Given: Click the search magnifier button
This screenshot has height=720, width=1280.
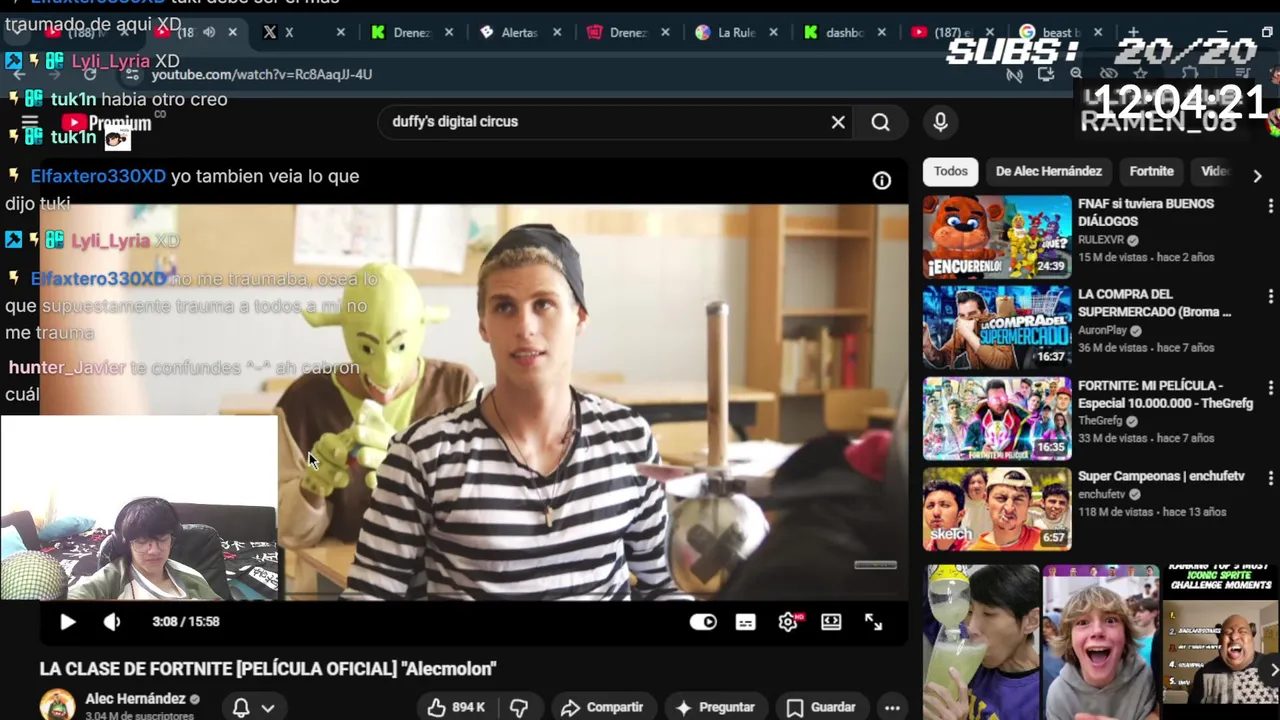Looking at the screenshot, I should click(x=880, y=122).
